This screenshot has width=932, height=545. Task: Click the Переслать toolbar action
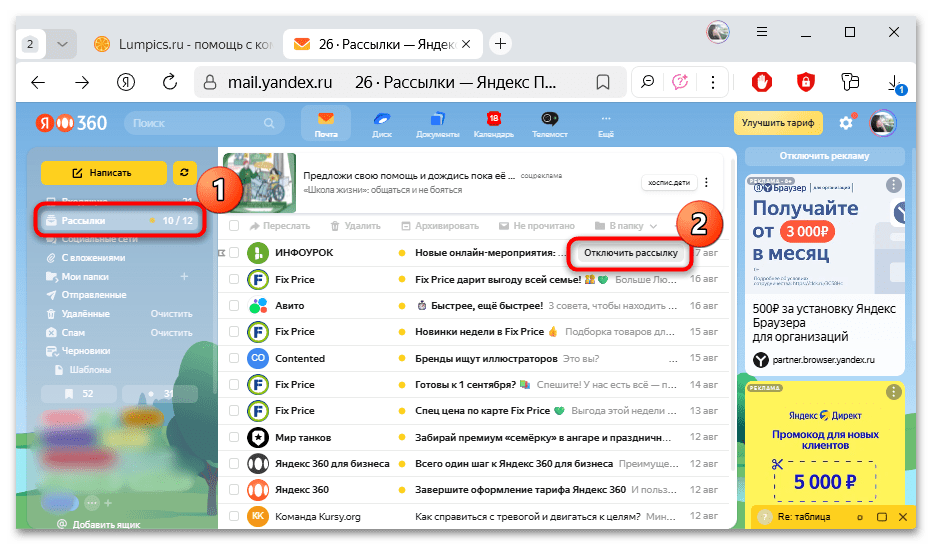[x=280, y=226]
